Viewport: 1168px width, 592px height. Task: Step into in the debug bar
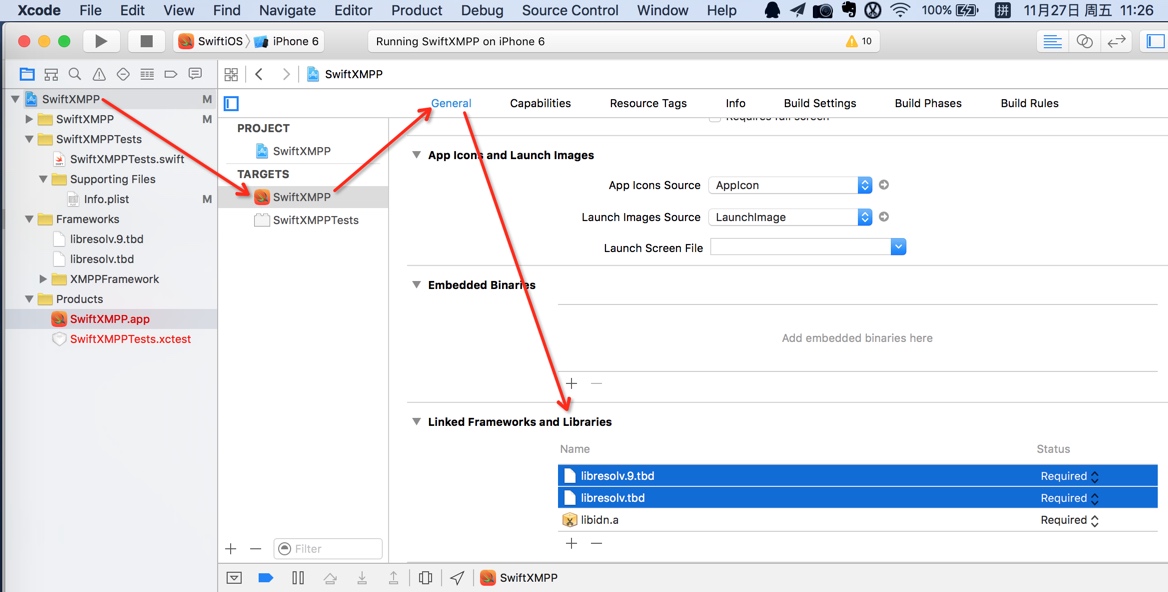(x=361, y=577)
